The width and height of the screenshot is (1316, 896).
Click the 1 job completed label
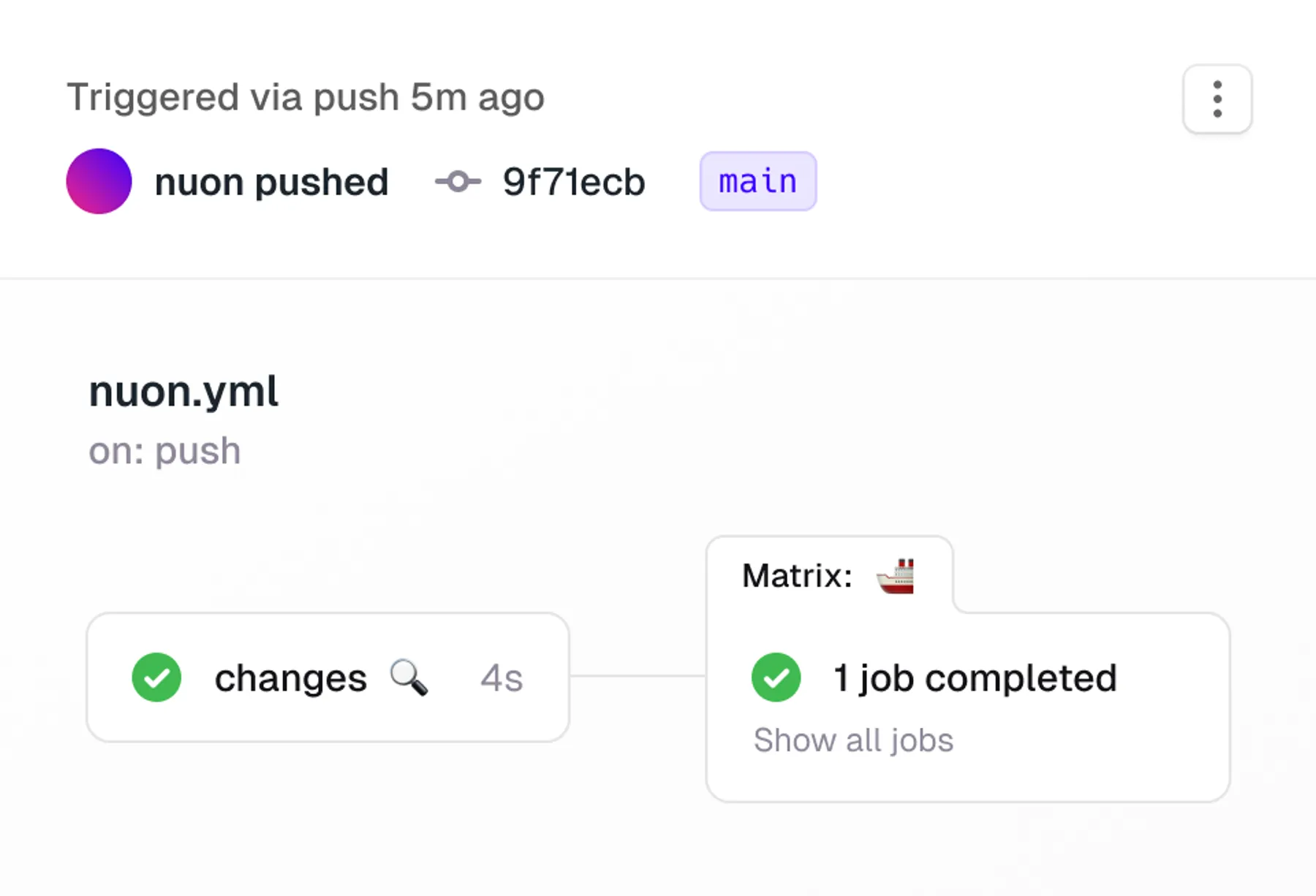[x=975, y=678]
